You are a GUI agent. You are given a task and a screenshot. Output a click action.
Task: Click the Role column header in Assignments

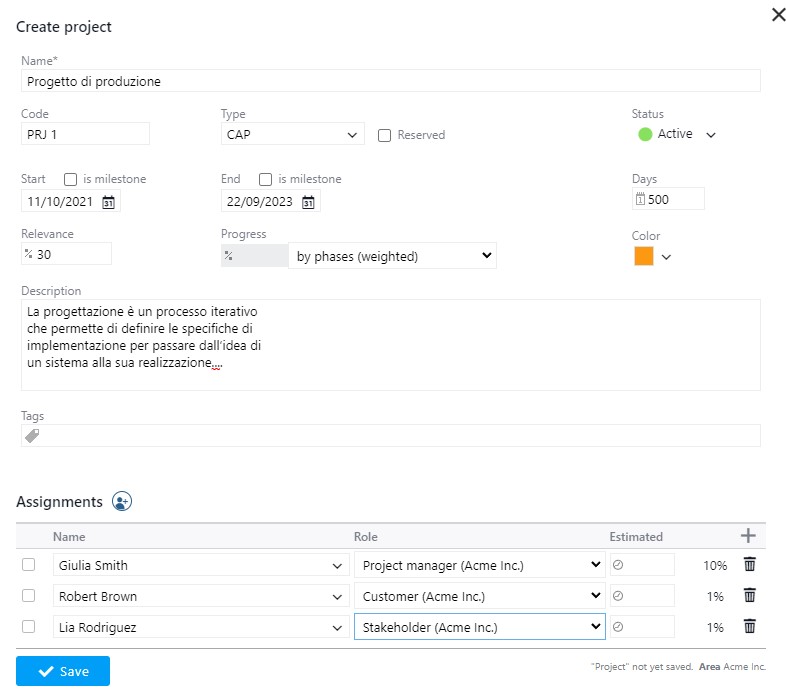[365, 537]
